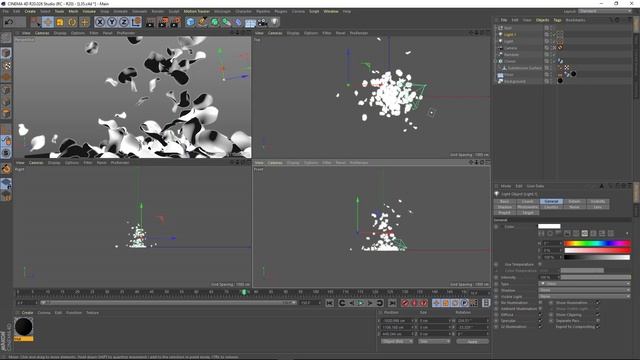Select Model mode in the left palette
Screen dimensions: 640x360
6,53
